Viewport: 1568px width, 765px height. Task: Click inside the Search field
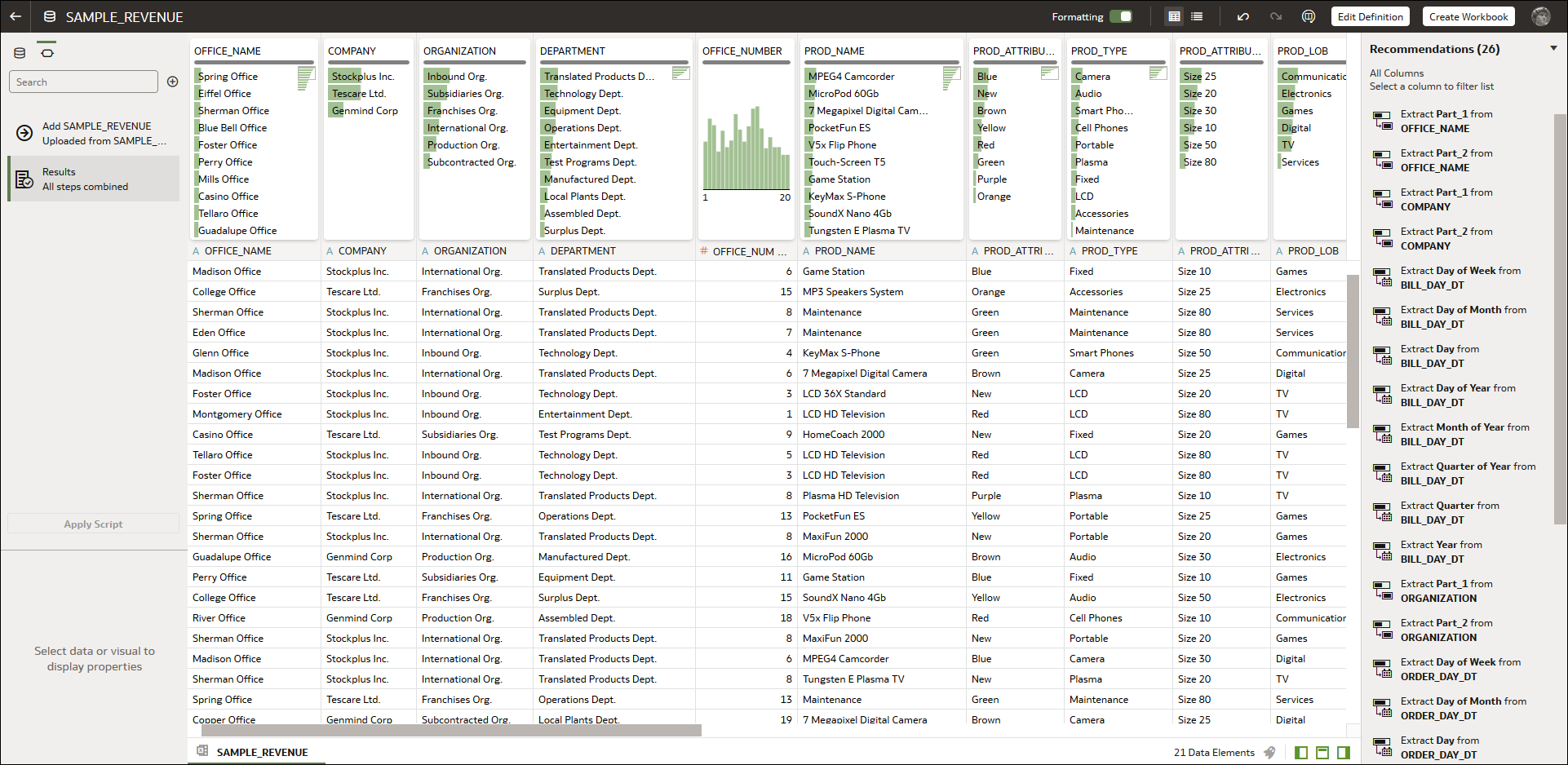(82, 82)
